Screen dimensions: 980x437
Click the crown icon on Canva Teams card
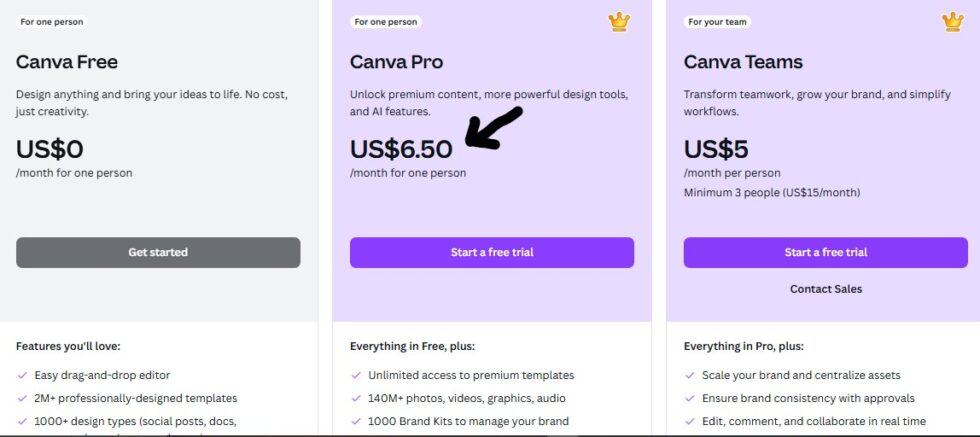pos(953,21)
